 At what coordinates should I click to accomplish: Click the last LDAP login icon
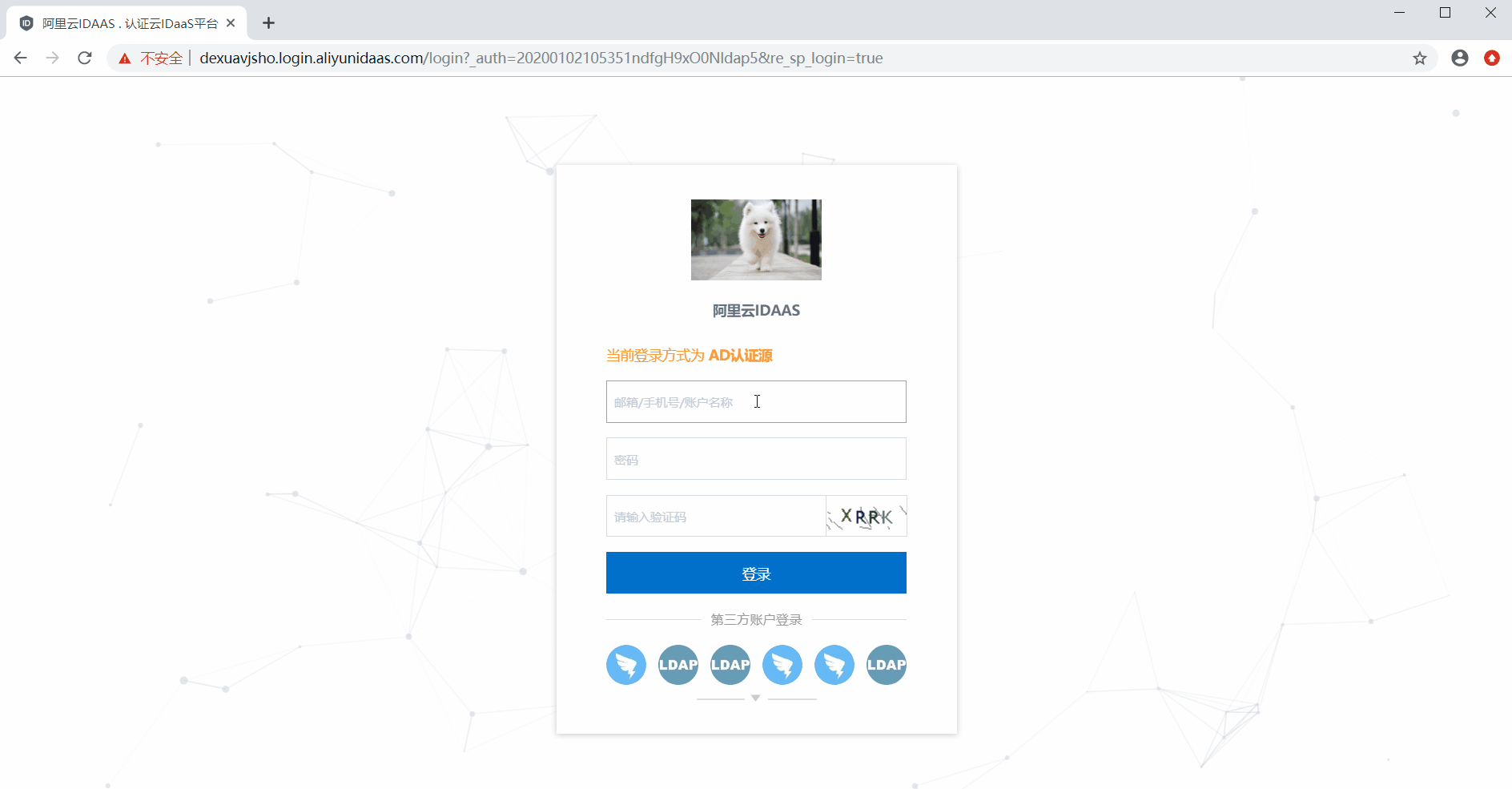point(887,665)
